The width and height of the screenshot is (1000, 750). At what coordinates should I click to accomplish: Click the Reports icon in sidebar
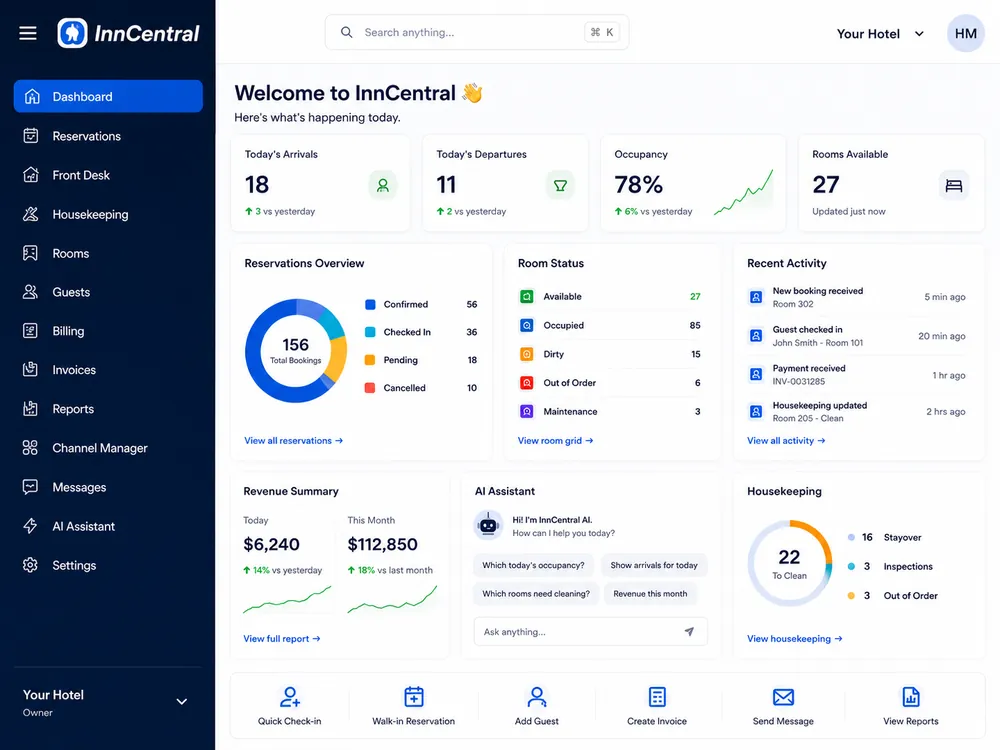(31, 409)
